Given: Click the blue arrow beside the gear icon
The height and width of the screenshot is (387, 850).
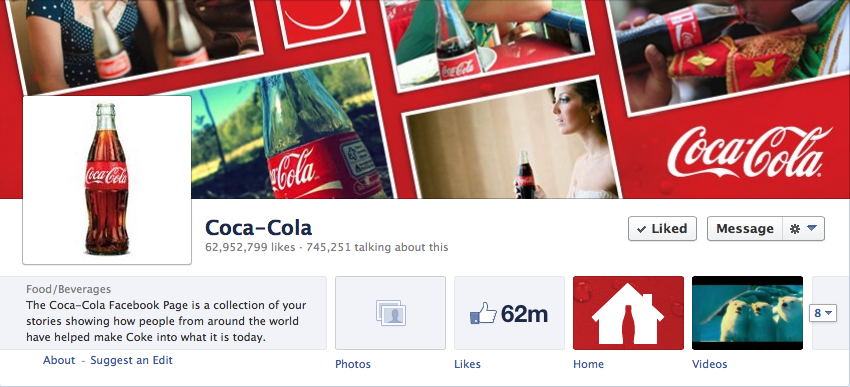Looking at the screenshot, I should coord(812,229).
